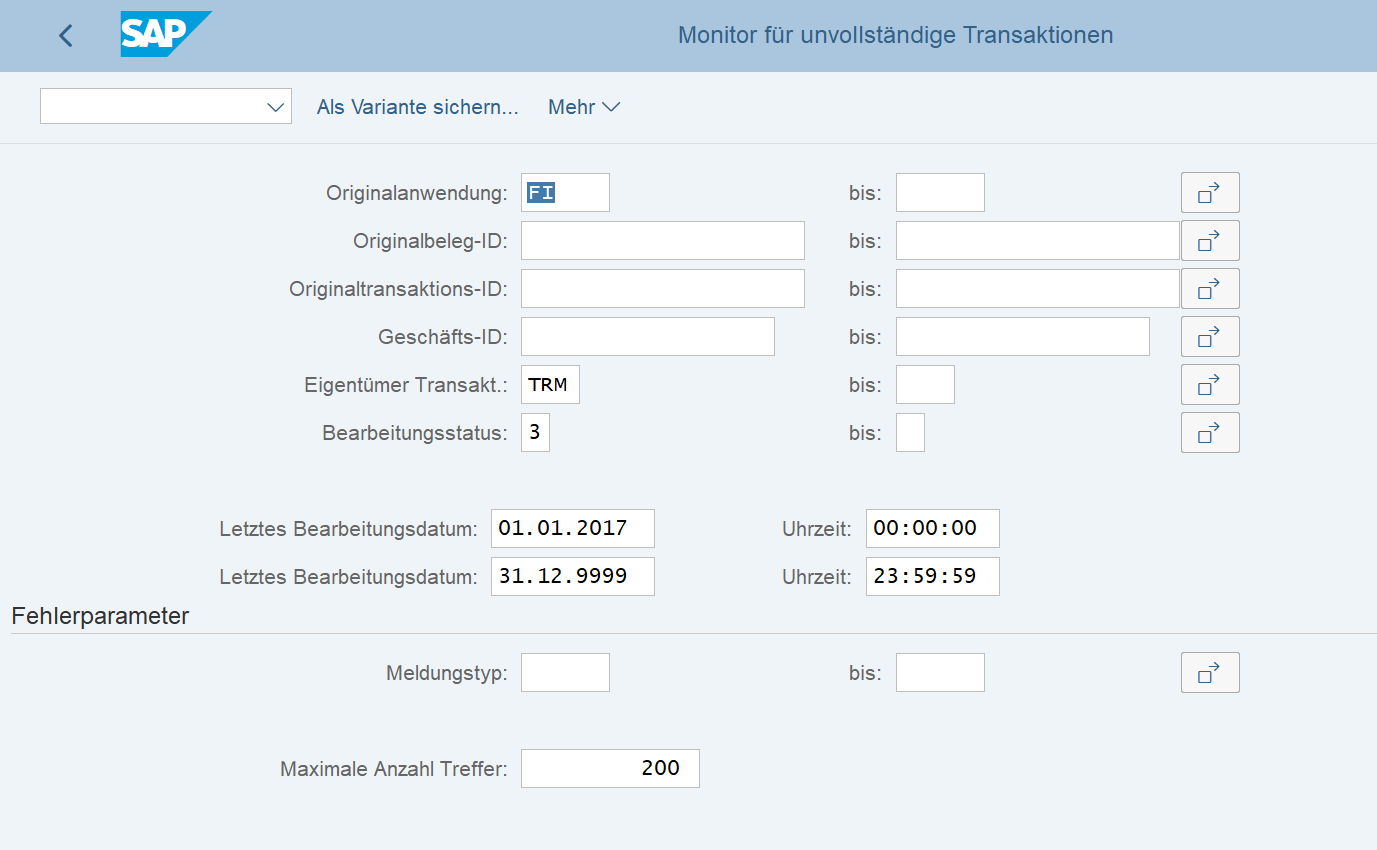The image size is (1377, 850).
Task: Open multiple selection for Bearbeitungsstatus
Action: pyautogui.click(x=1209, y=433)
